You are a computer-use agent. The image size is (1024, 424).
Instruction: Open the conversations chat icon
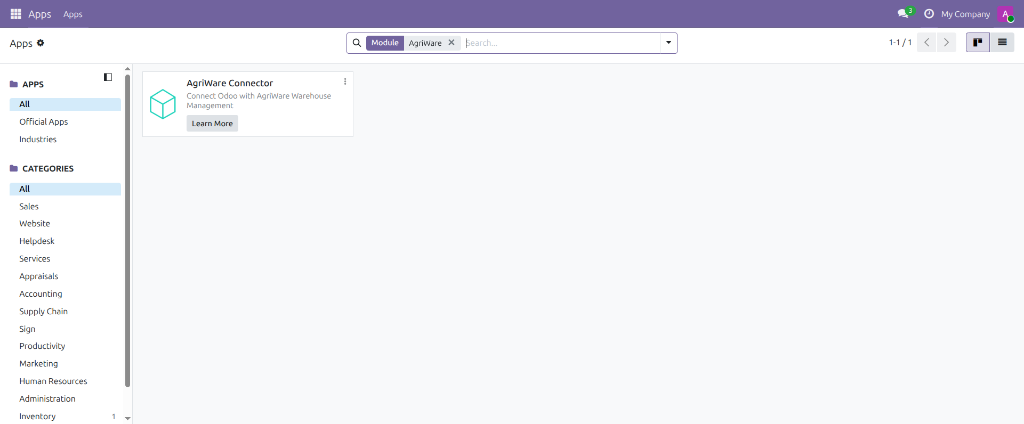click(903, 14)
